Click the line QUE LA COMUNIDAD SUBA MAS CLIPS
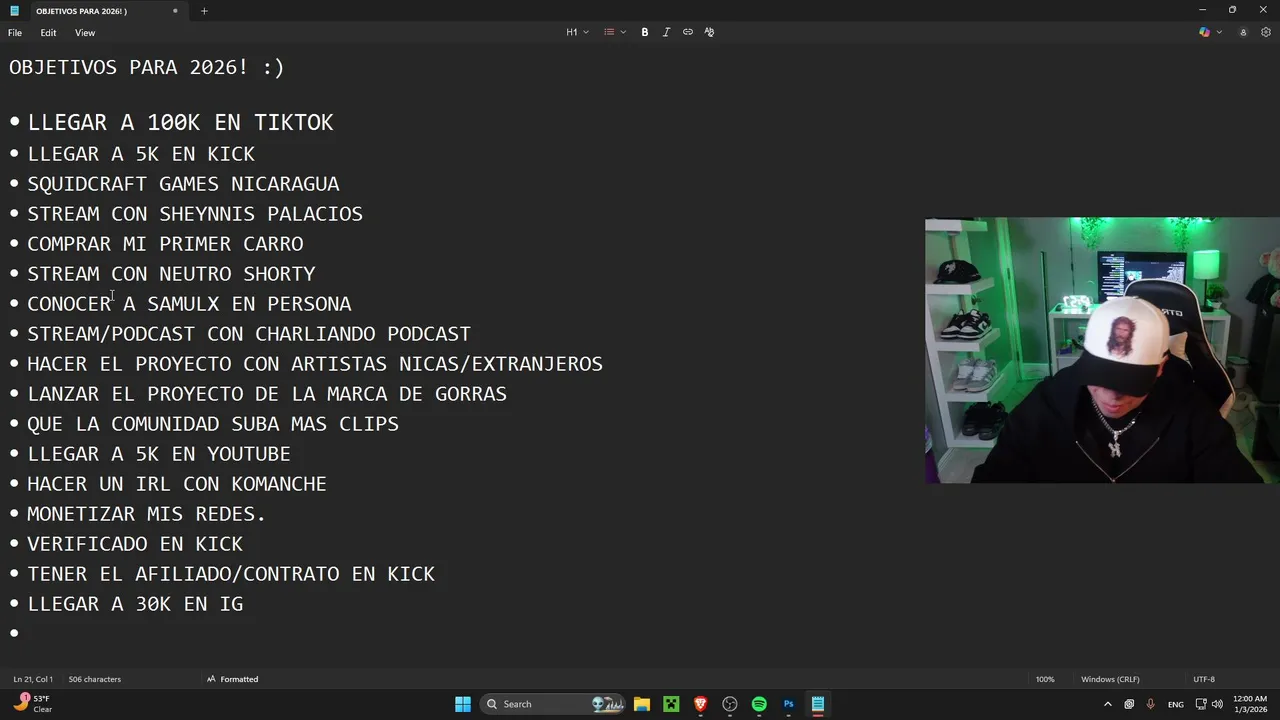This screenshot has width=1280, height=720. (213, 423)
